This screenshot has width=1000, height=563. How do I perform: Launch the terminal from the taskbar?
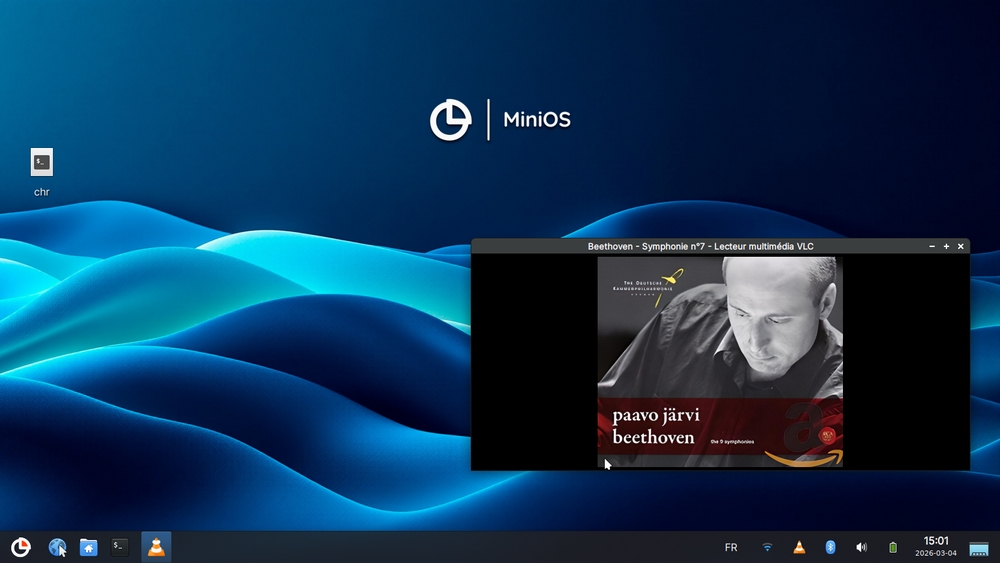[120, 547]
